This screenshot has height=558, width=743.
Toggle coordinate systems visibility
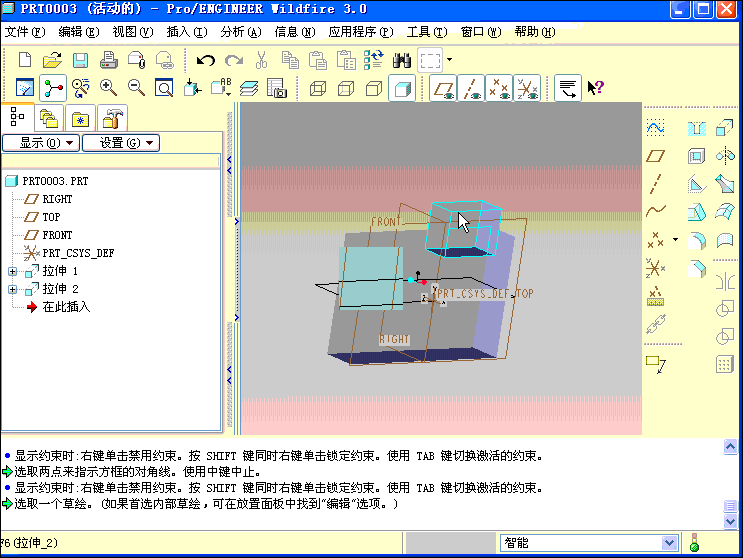pos(527,88)
